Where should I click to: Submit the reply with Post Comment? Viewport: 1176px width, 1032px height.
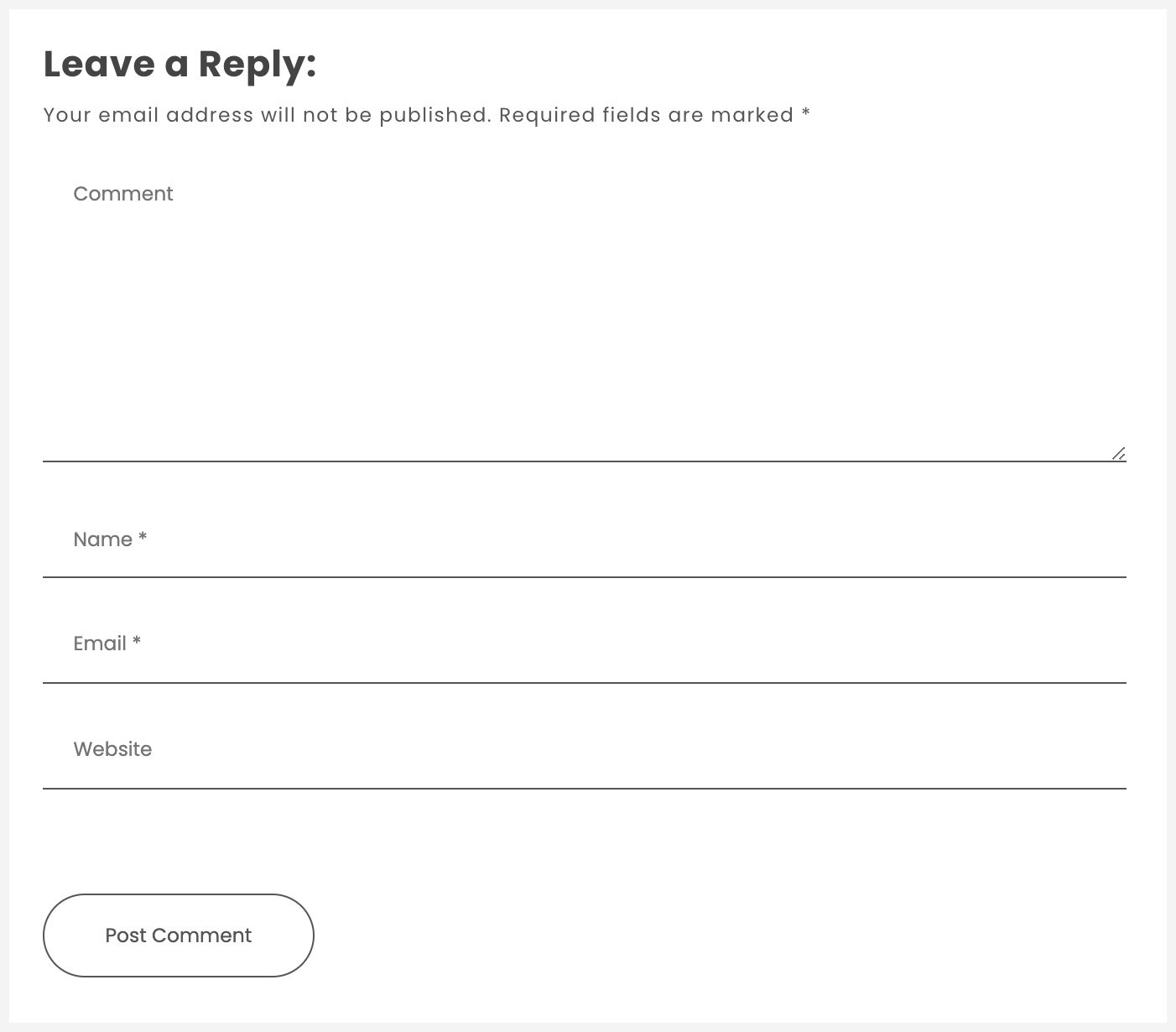pos(178,936)
